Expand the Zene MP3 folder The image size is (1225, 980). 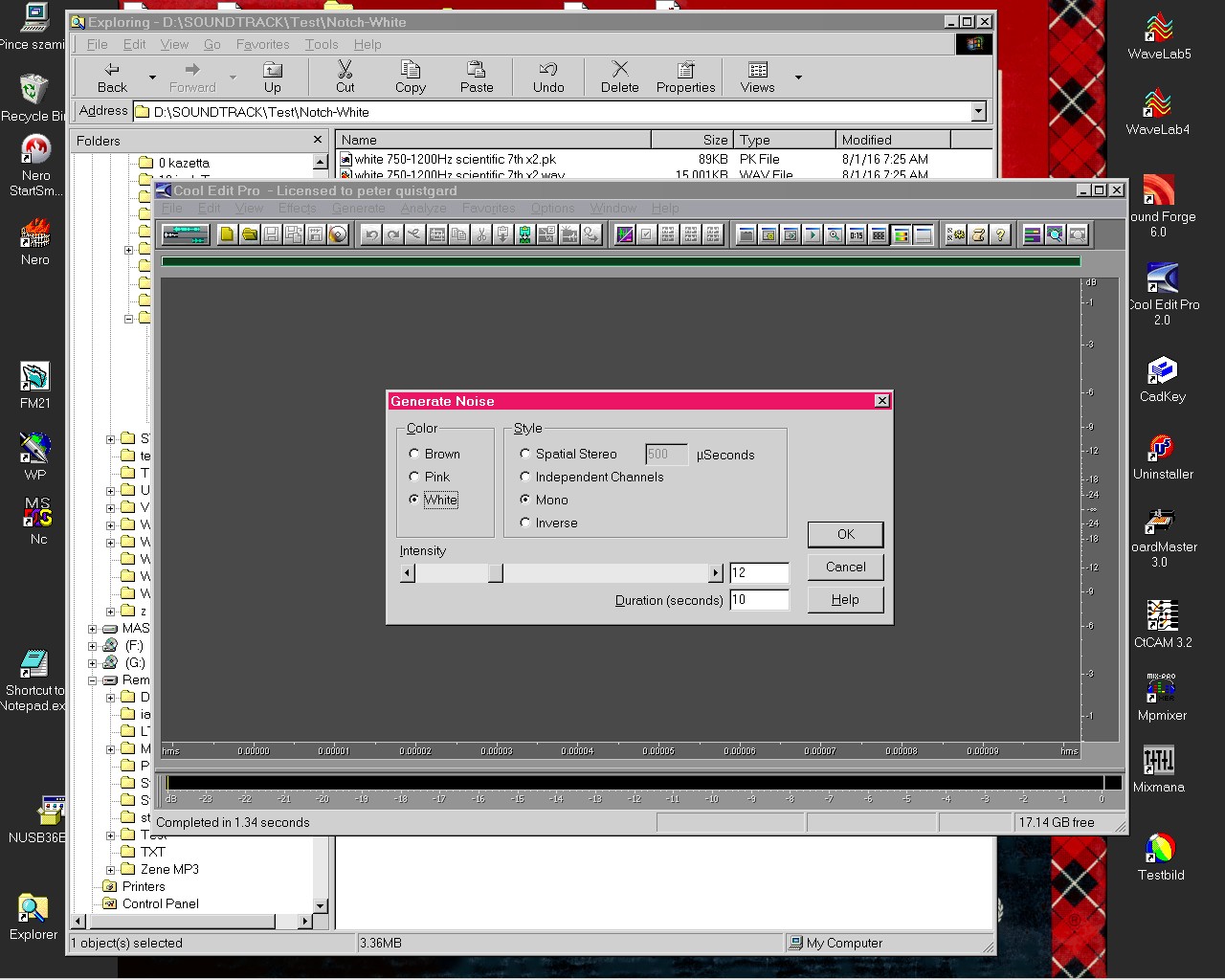(111, 870)
